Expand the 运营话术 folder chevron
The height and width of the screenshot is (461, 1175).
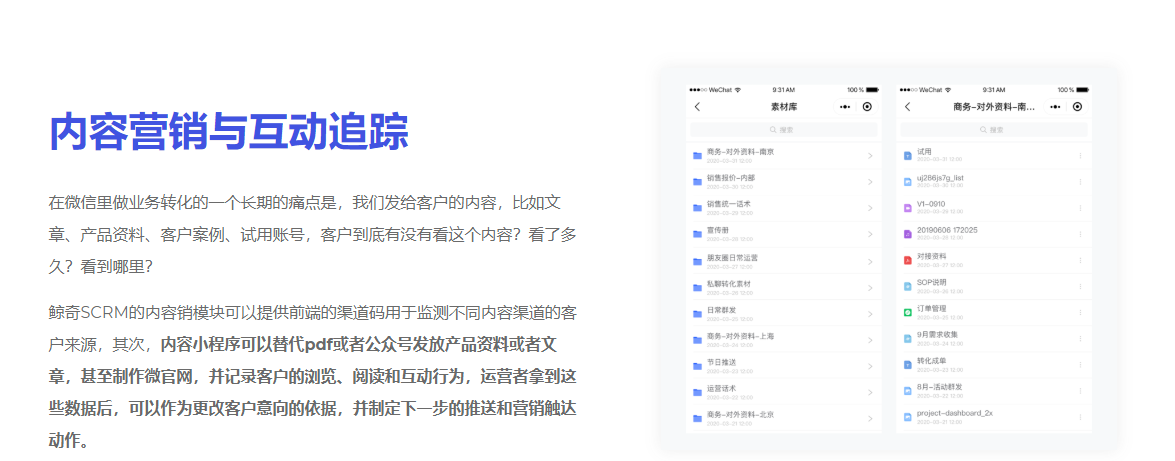coord(870,393)
